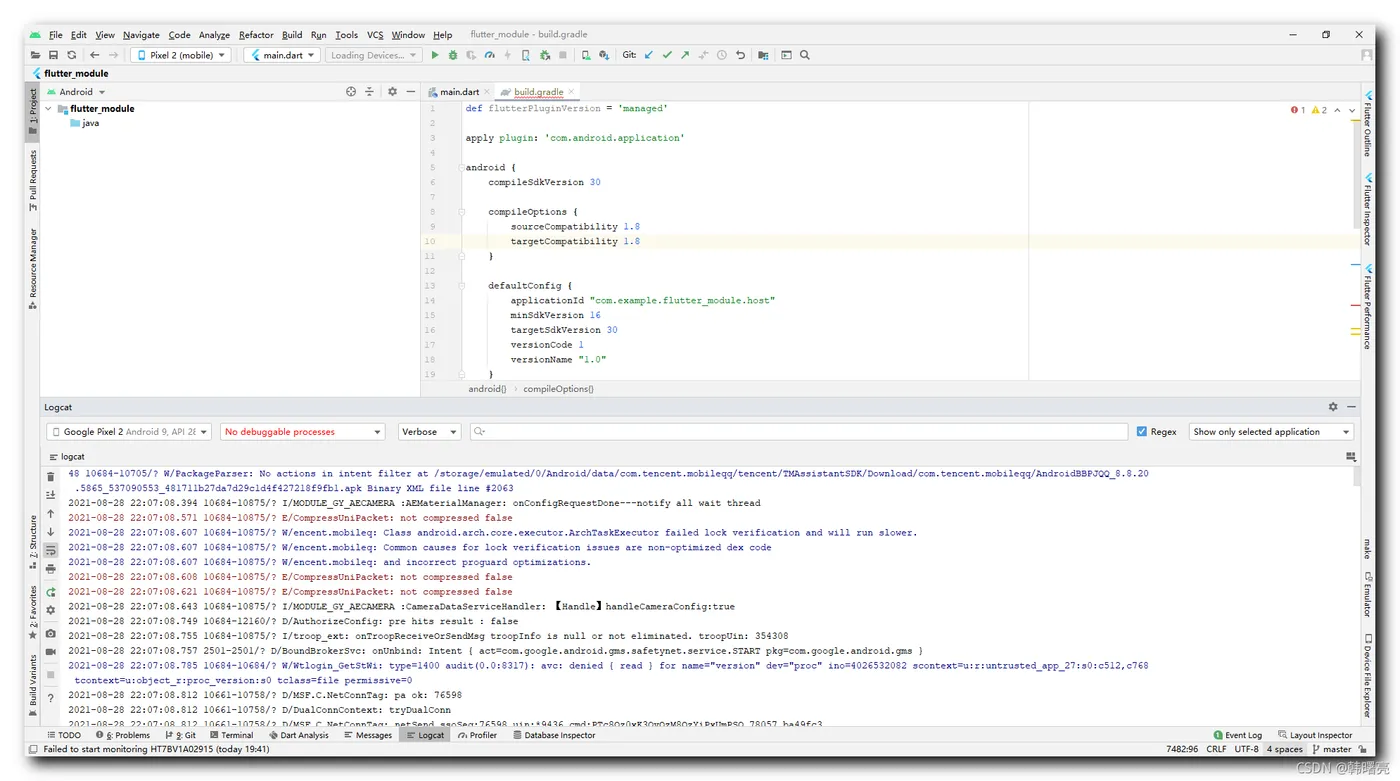
Task: Run the app with green play button
Action: coord(435,55)
